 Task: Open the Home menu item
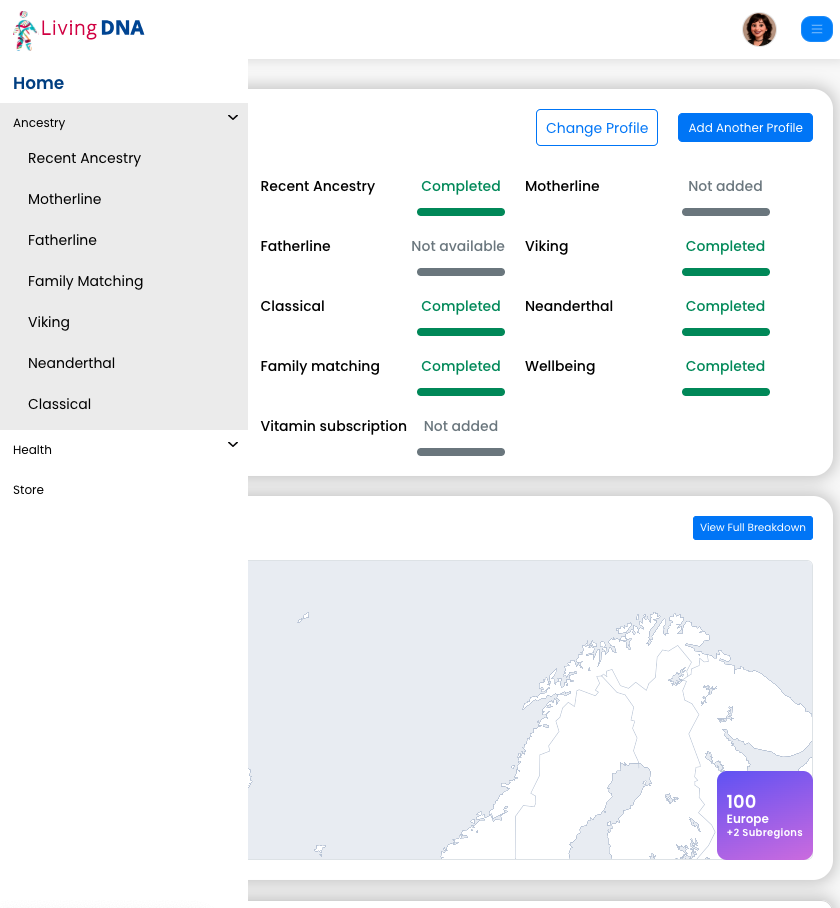tap(38, 83)
